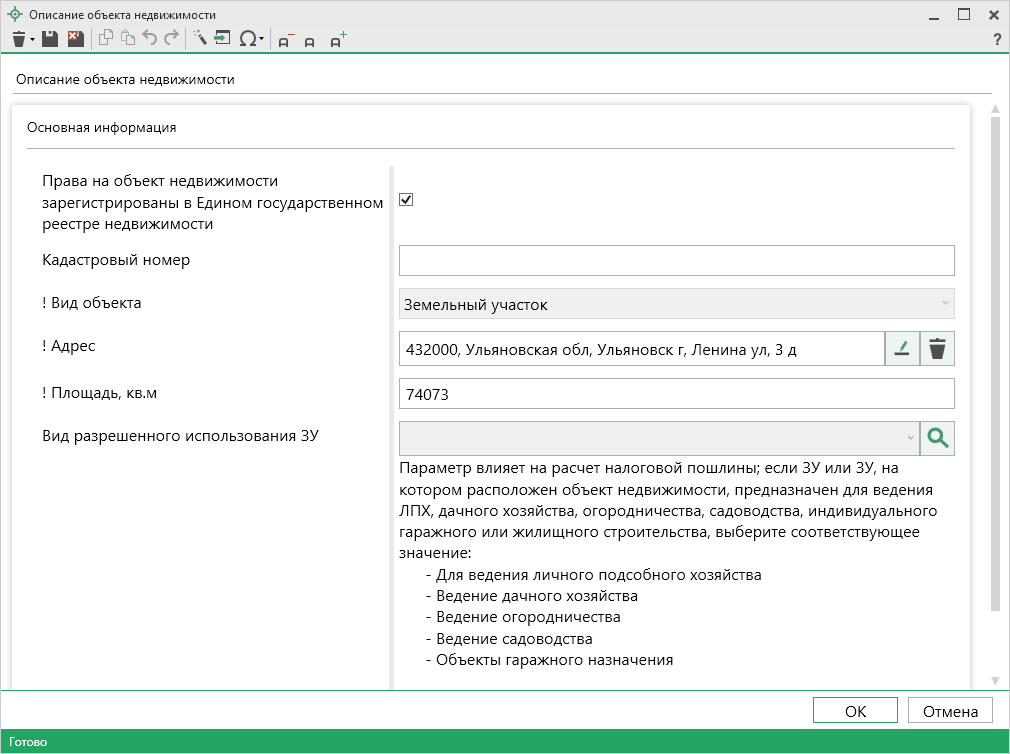Viewport: 1010px width, 754px height.
Task: Click the magnifier search icon for land use
Action: [937, 438]
